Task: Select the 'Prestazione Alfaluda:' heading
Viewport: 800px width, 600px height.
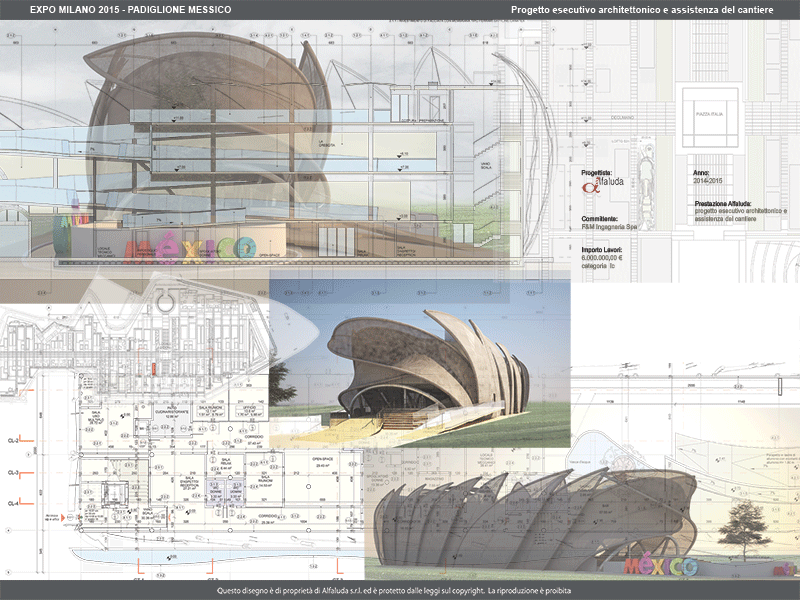Action: (723, 204)
